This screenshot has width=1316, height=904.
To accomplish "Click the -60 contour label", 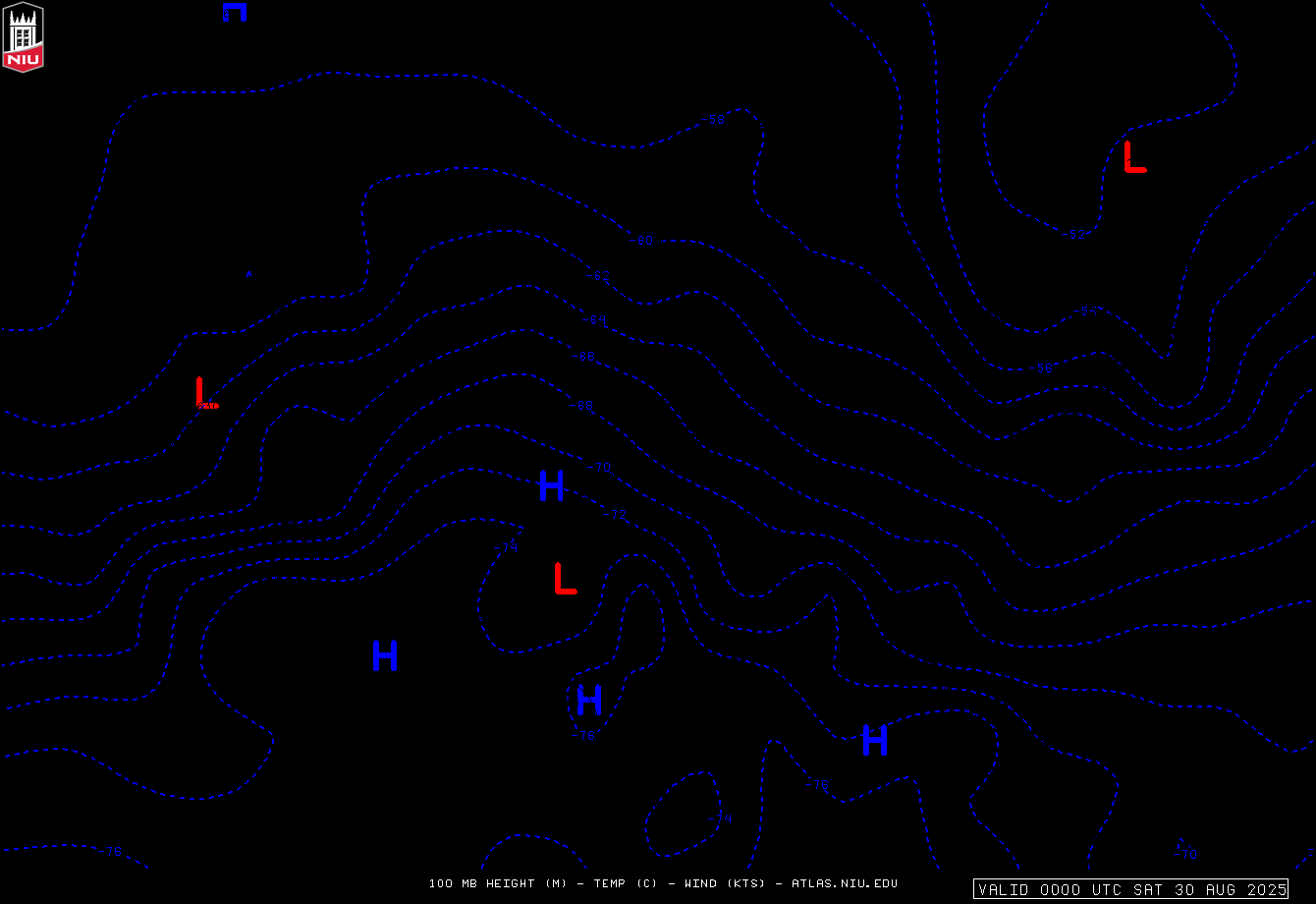I will [641, 241].
